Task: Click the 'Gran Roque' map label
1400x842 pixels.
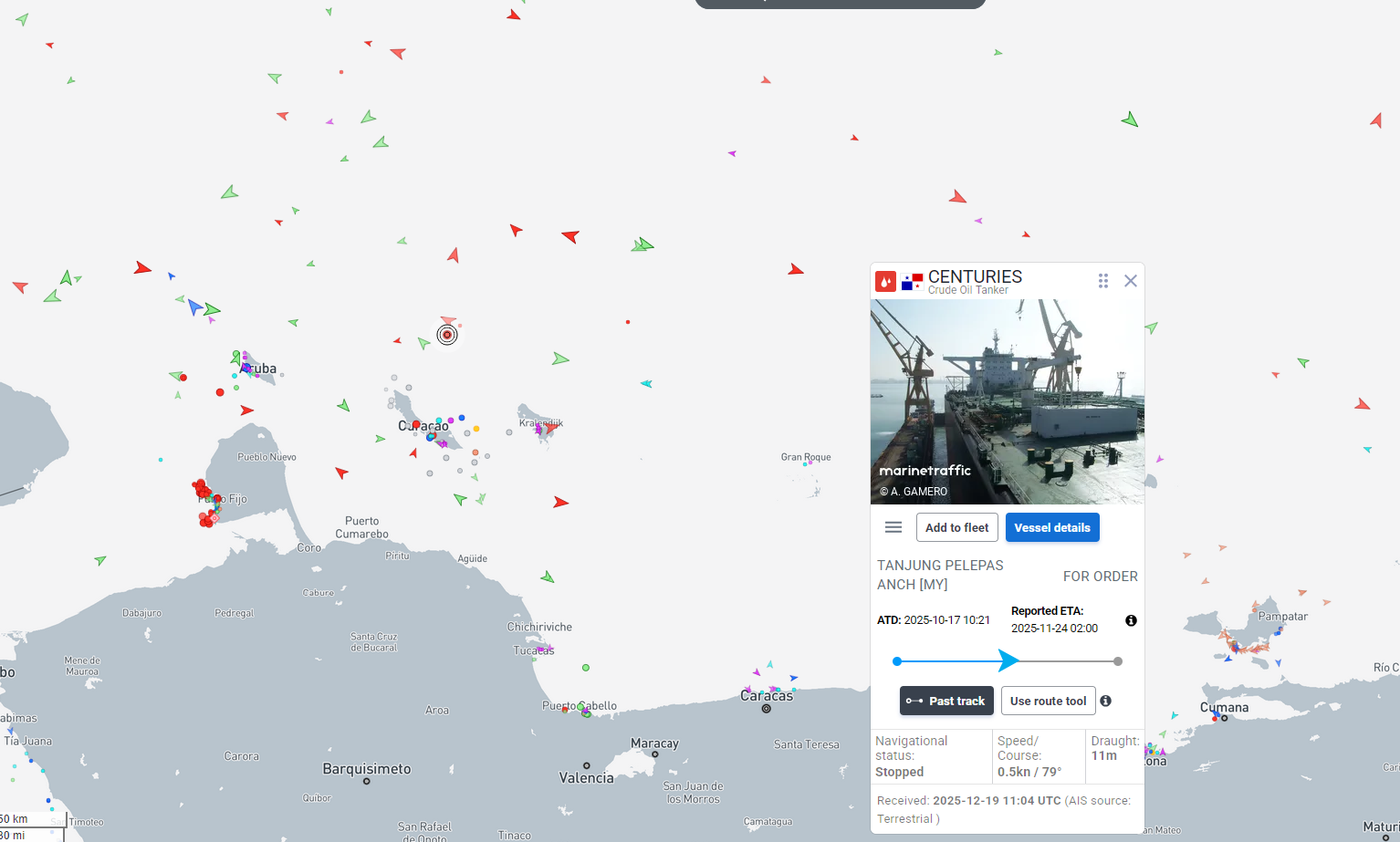Action: (806, 457)
